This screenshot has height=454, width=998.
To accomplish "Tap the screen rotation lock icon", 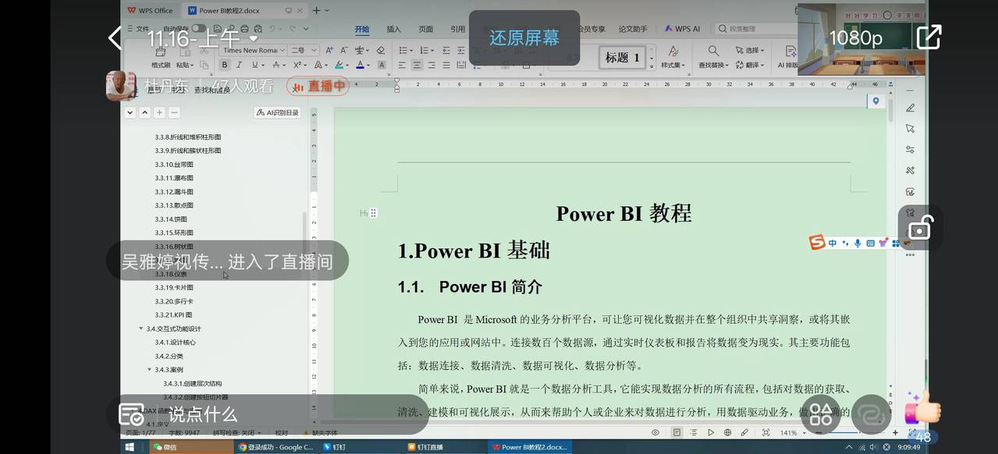I will click(920, 227).
